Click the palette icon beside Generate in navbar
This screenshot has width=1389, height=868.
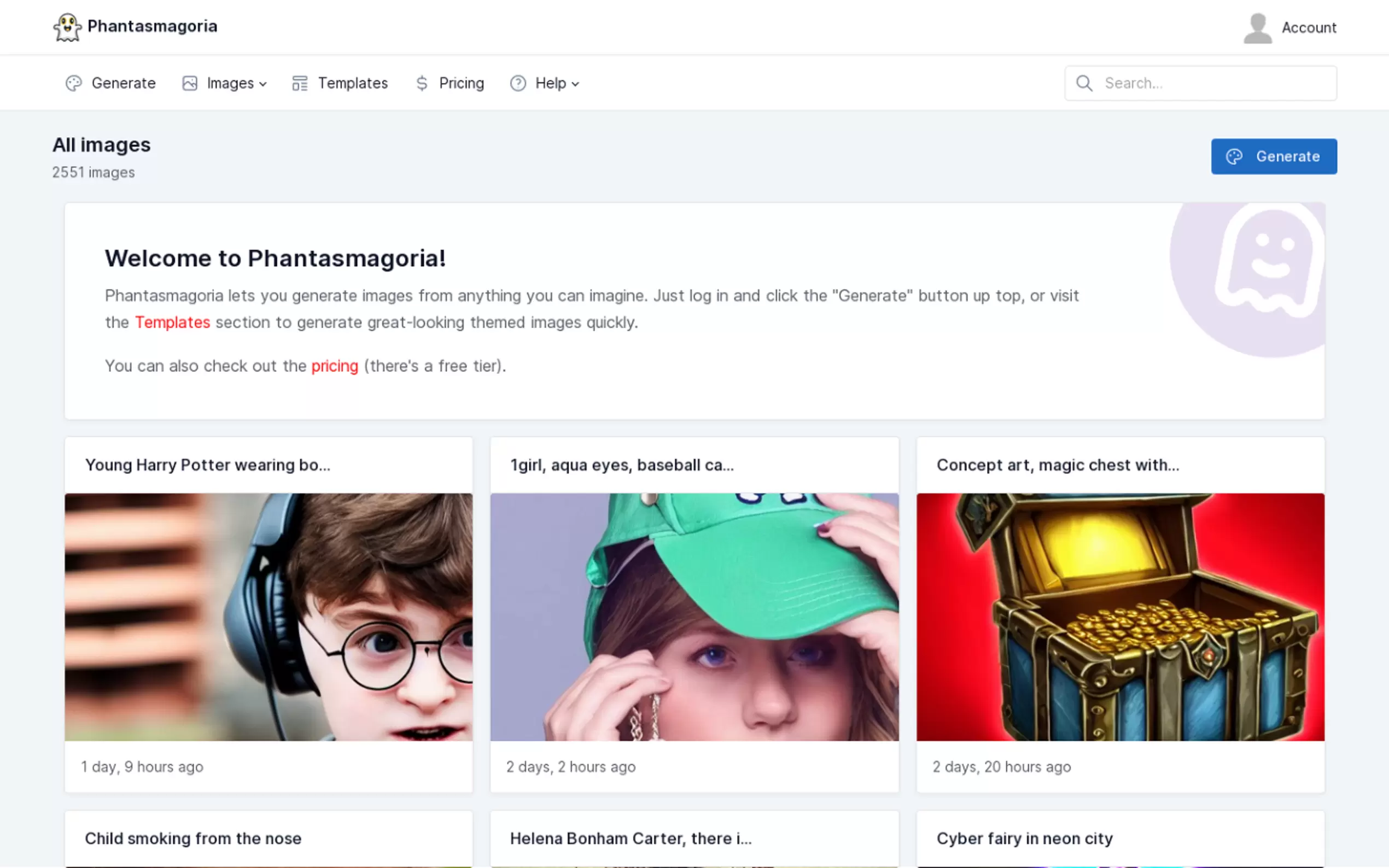tap(73, 83)
